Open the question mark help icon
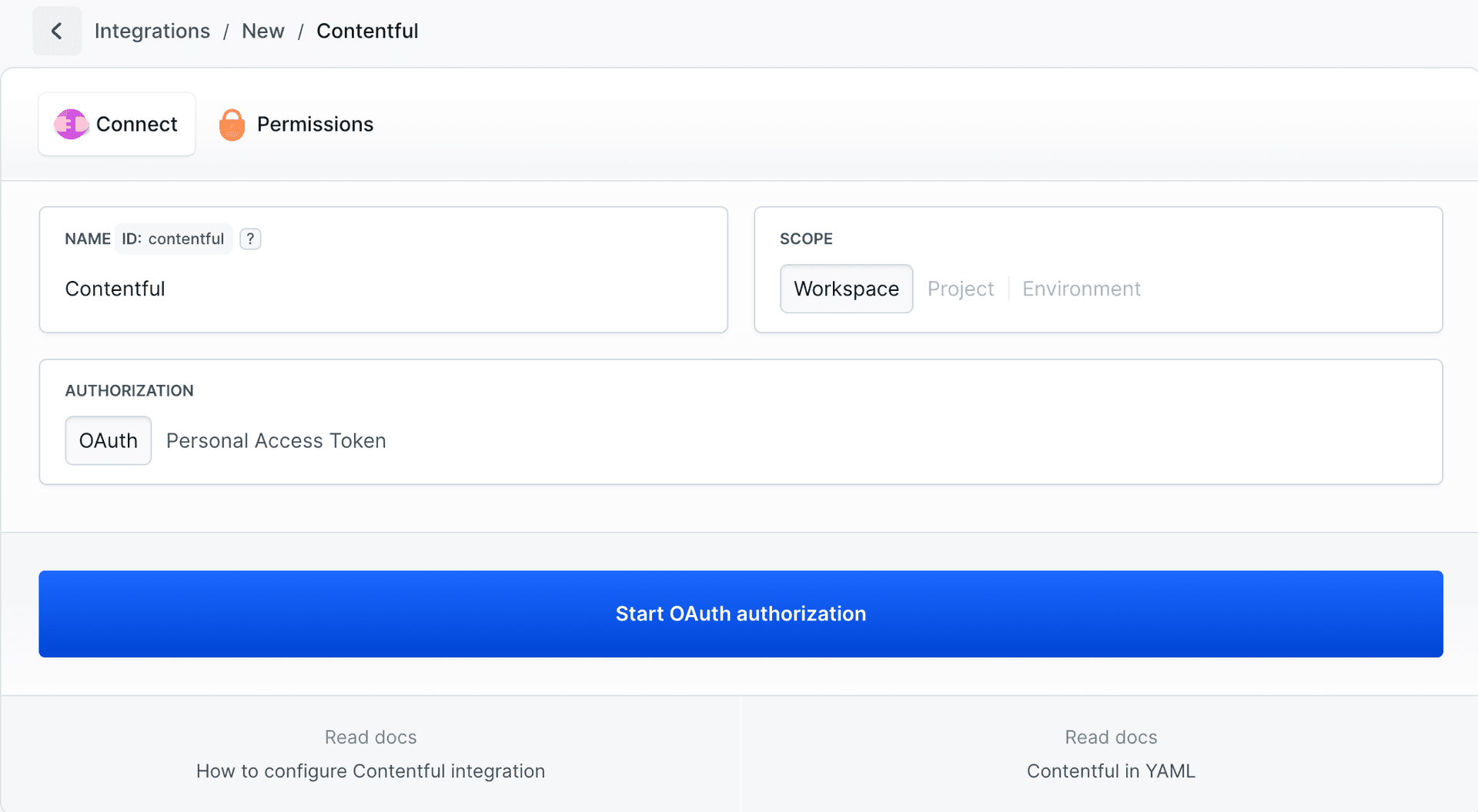Screen dimensions: 1478x812 tap(250, 239)
